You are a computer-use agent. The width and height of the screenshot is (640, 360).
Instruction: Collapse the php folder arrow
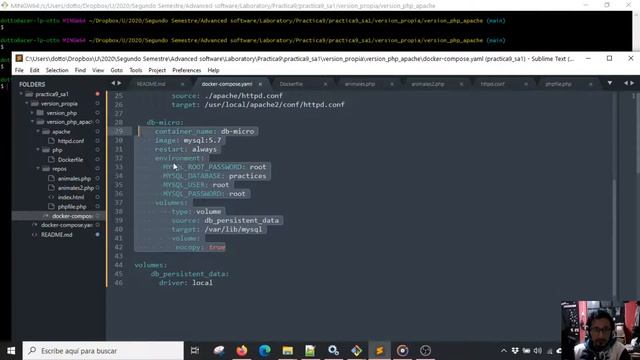click(x=38, y=150)
